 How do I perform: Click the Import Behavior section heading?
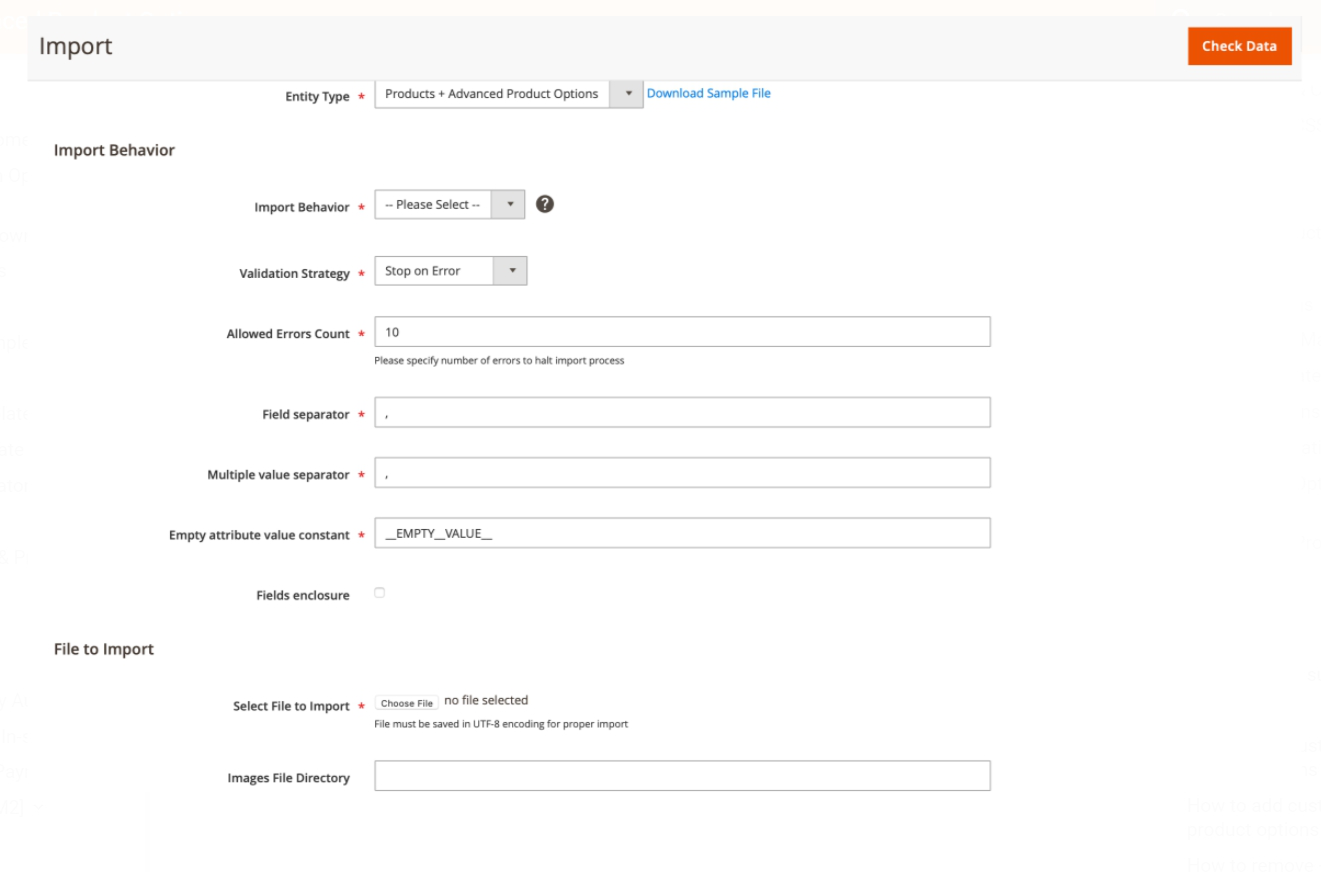pos(114,150)
